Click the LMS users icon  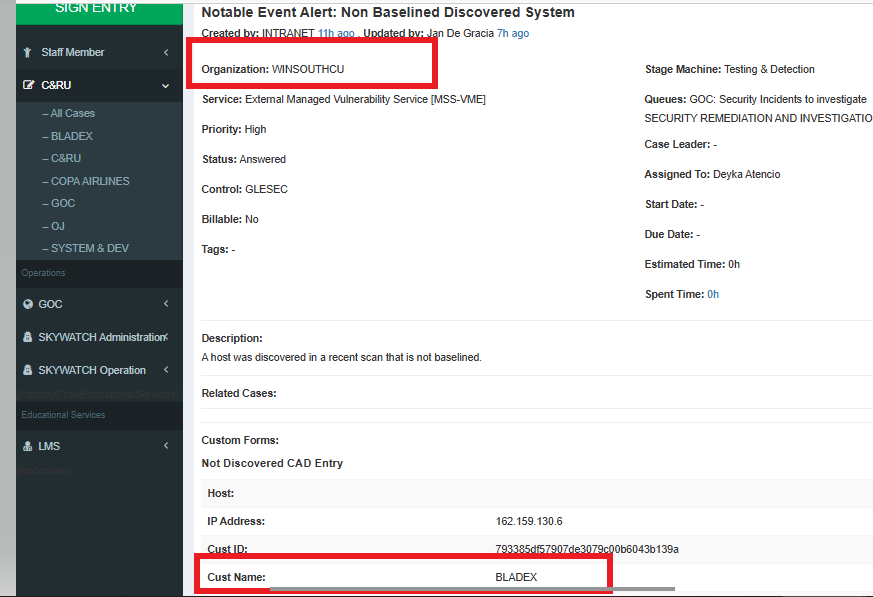point(27,446)
